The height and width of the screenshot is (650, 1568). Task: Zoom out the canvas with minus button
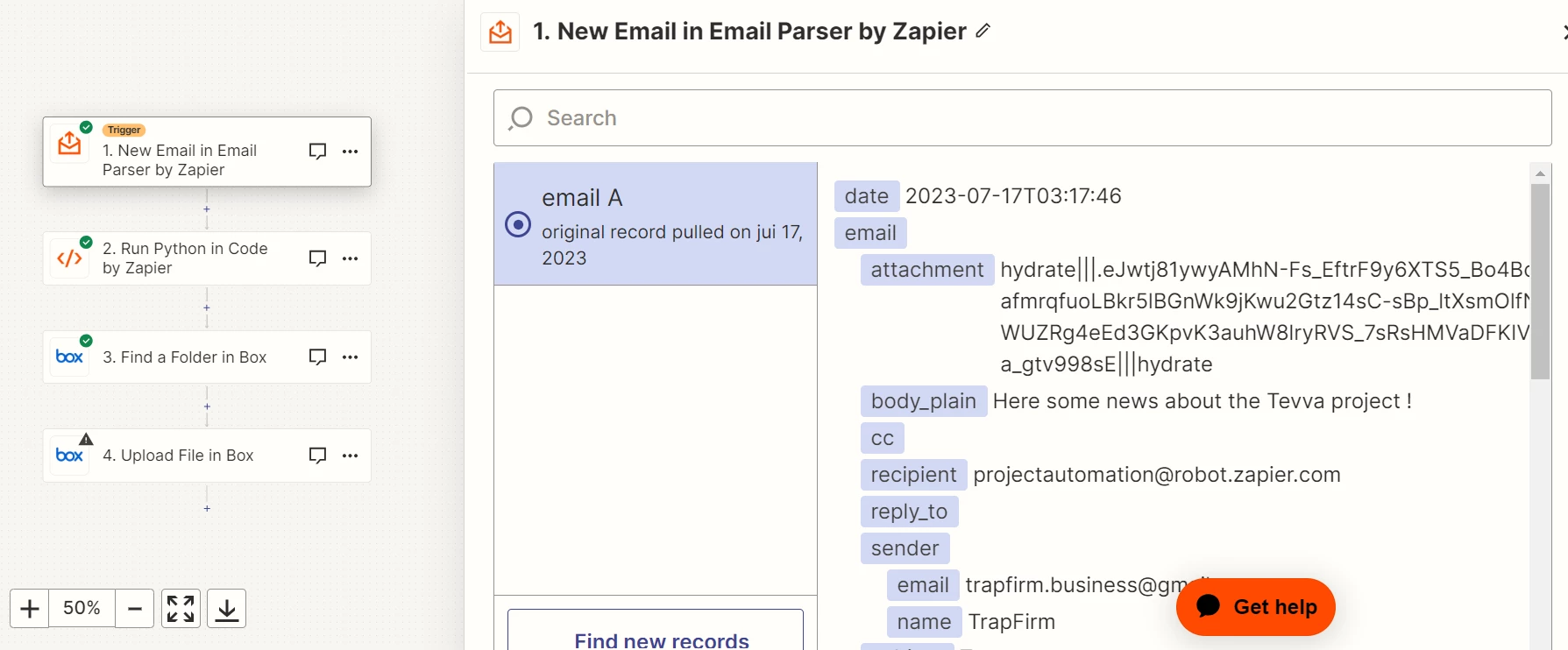[x=135, y=608]
